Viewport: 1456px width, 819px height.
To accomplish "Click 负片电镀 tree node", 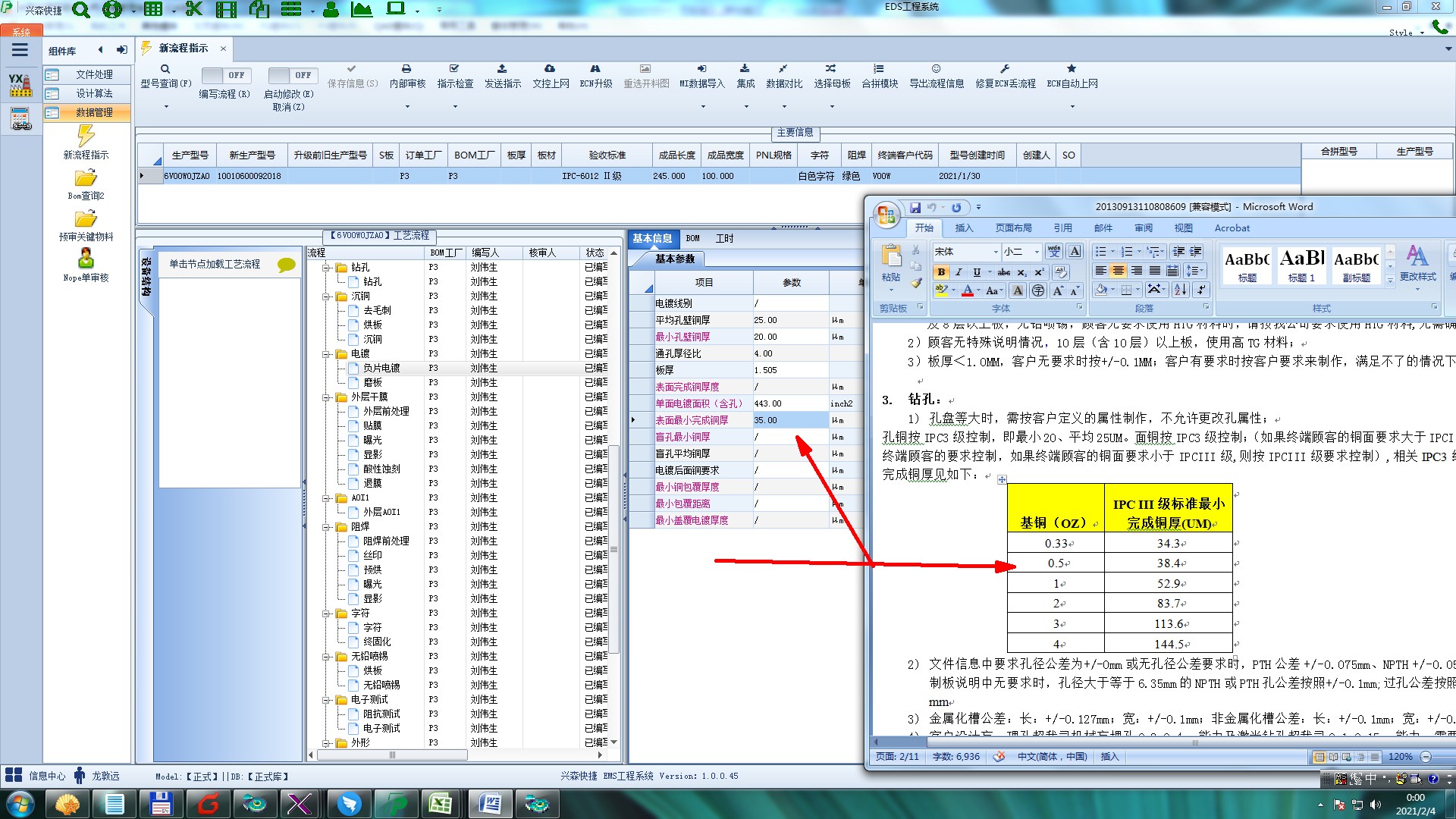I will click(381, 369).
